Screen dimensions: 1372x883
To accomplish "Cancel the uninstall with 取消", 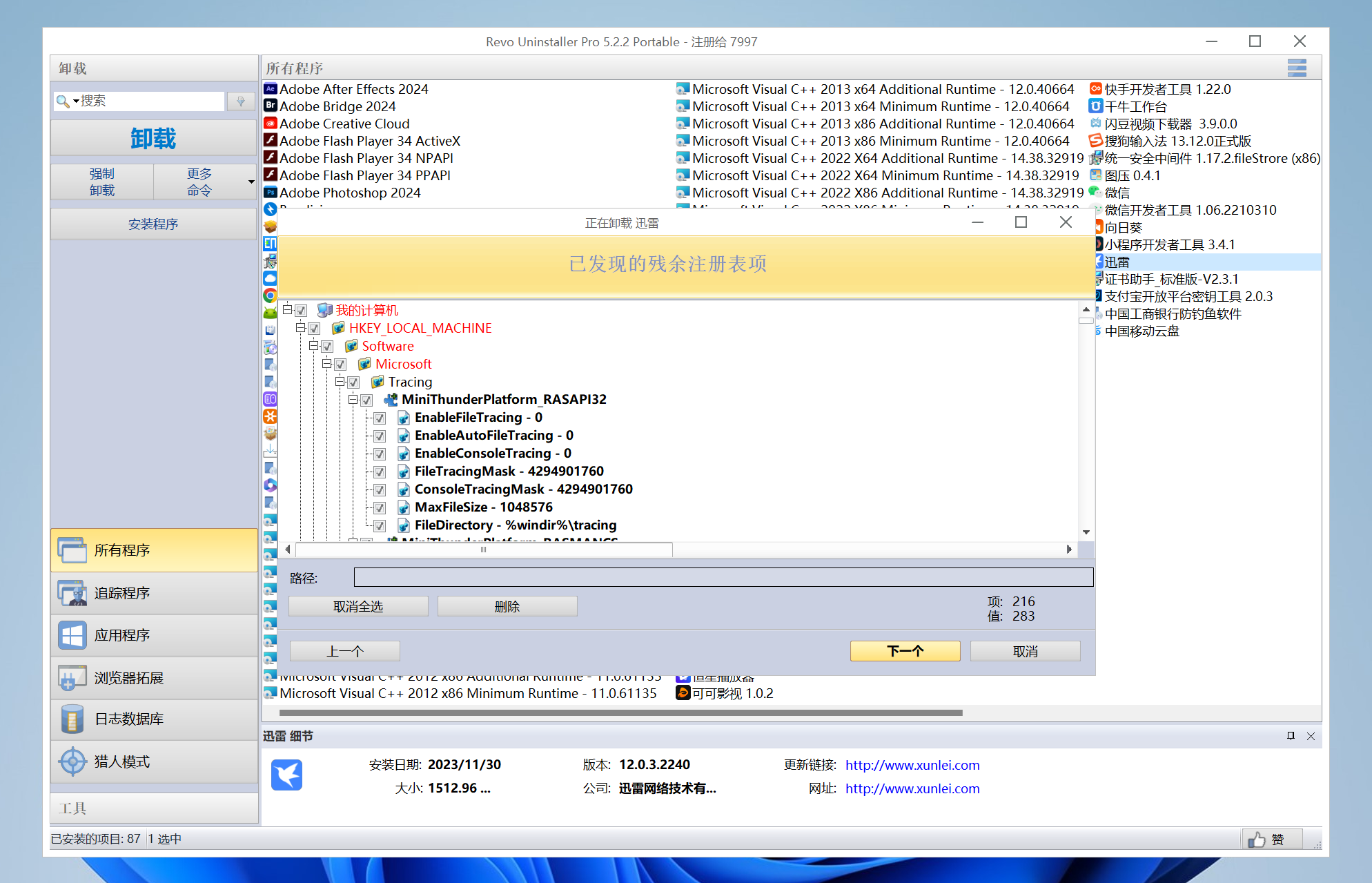I will [x=1026, y=651].
